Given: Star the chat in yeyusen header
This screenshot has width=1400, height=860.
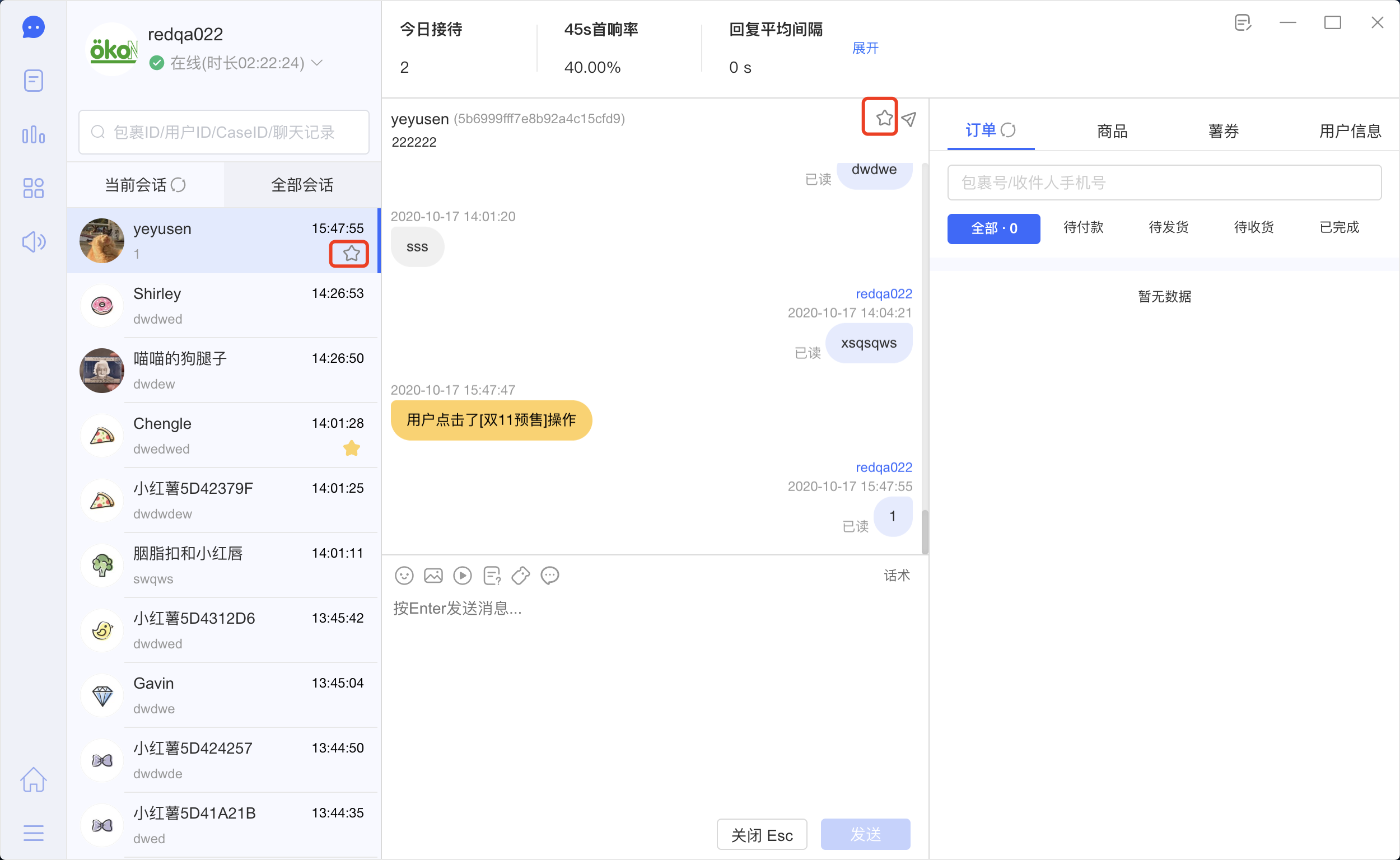Looking at the screenshot, I should coord(884,118).
